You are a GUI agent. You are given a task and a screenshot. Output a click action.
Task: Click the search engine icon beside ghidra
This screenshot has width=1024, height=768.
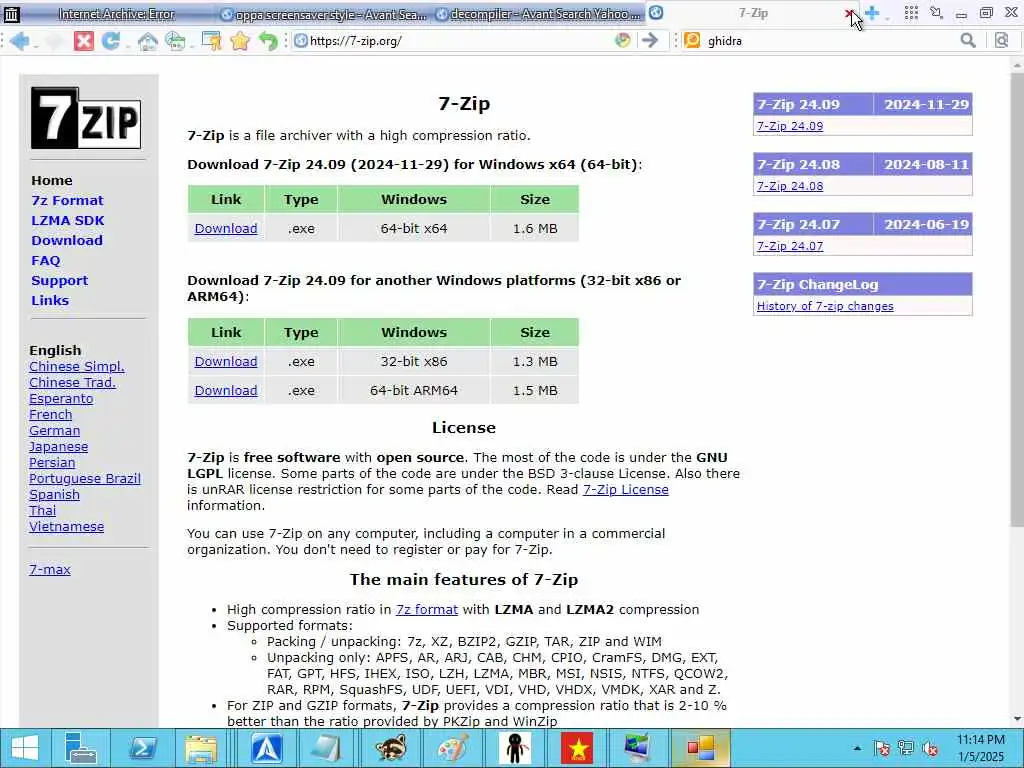692,40
